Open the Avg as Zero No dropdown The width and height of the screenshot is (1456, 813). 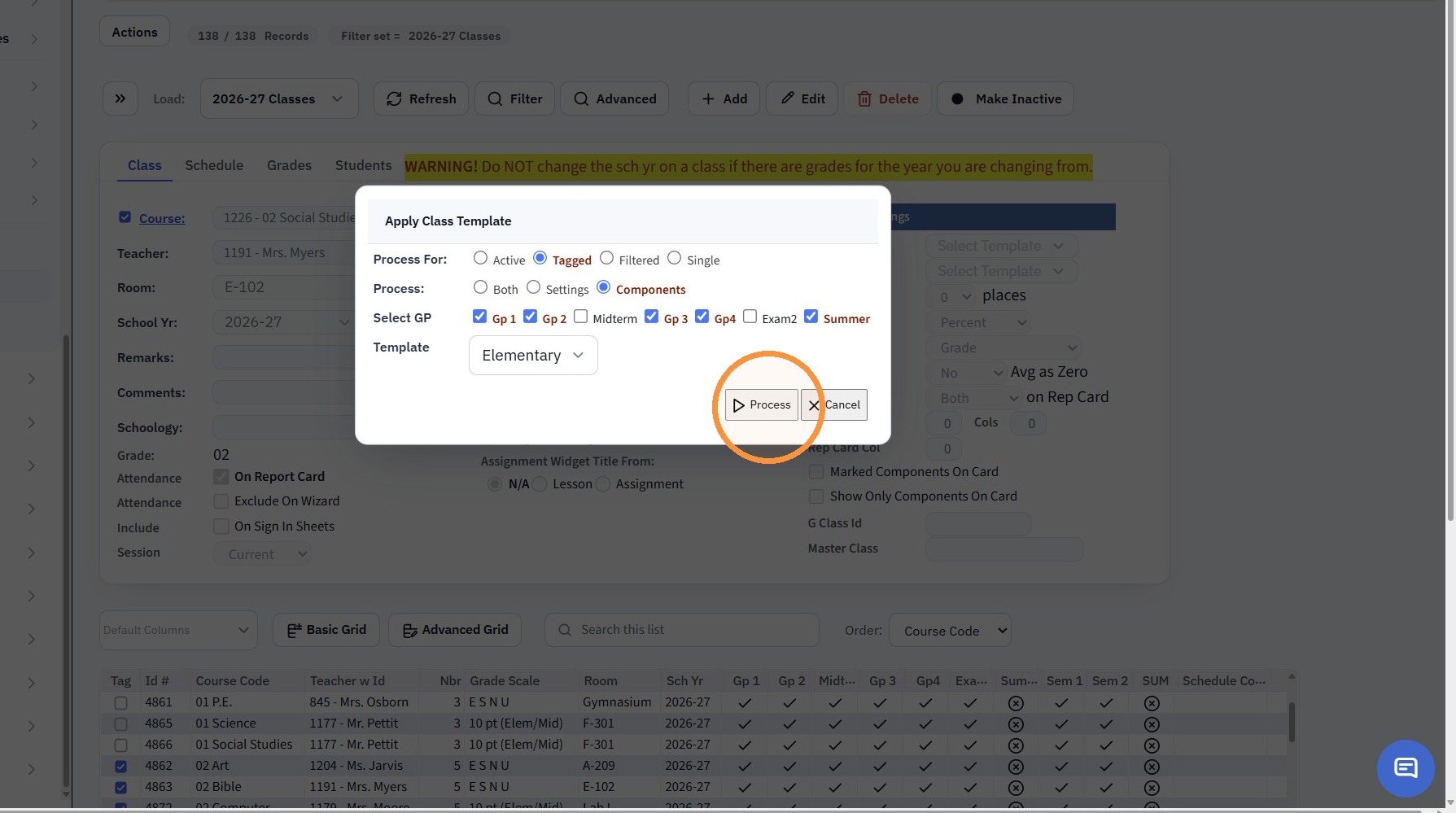pos(968,373)
